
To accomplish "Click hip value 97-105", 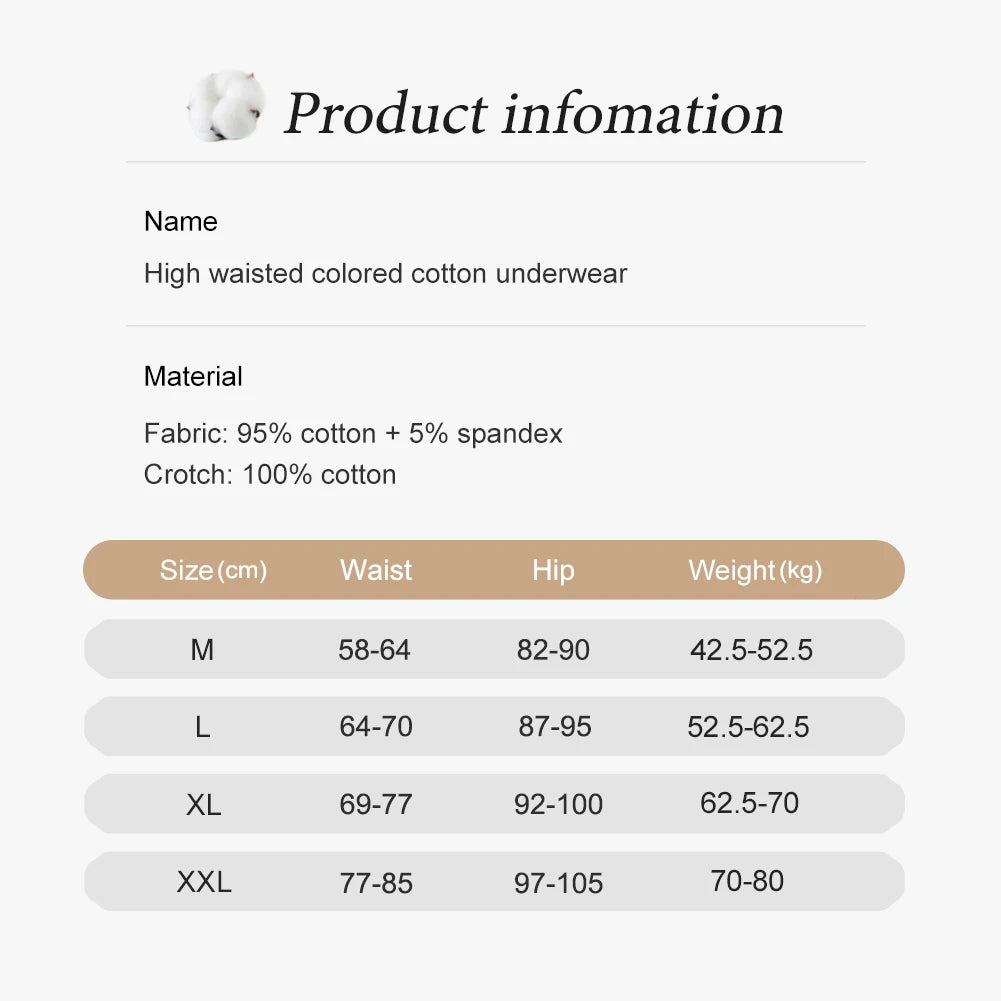I will pos(558,883).
